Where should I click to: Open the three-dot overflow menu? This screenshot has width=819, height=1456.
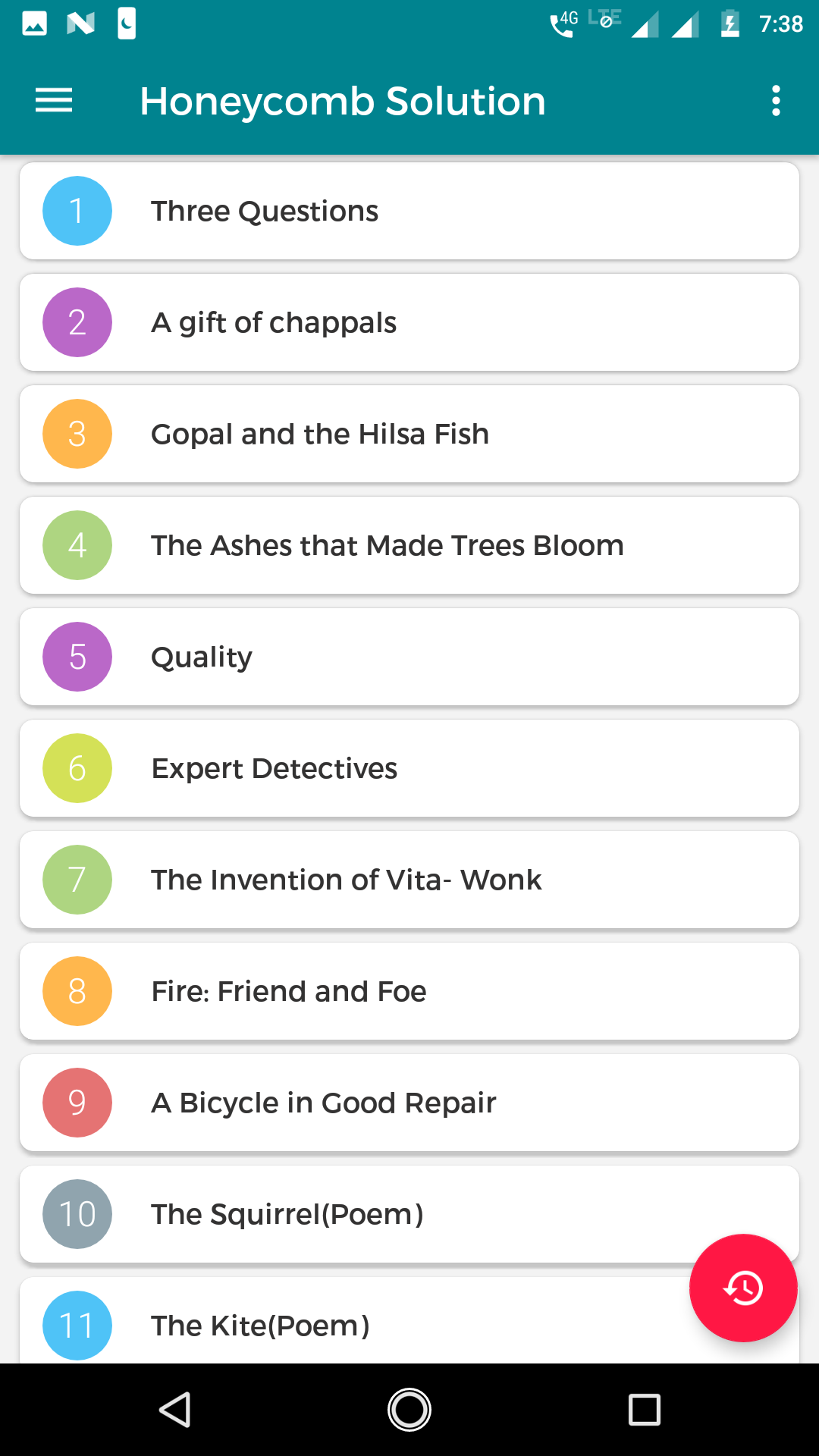[x=776, y=101]
